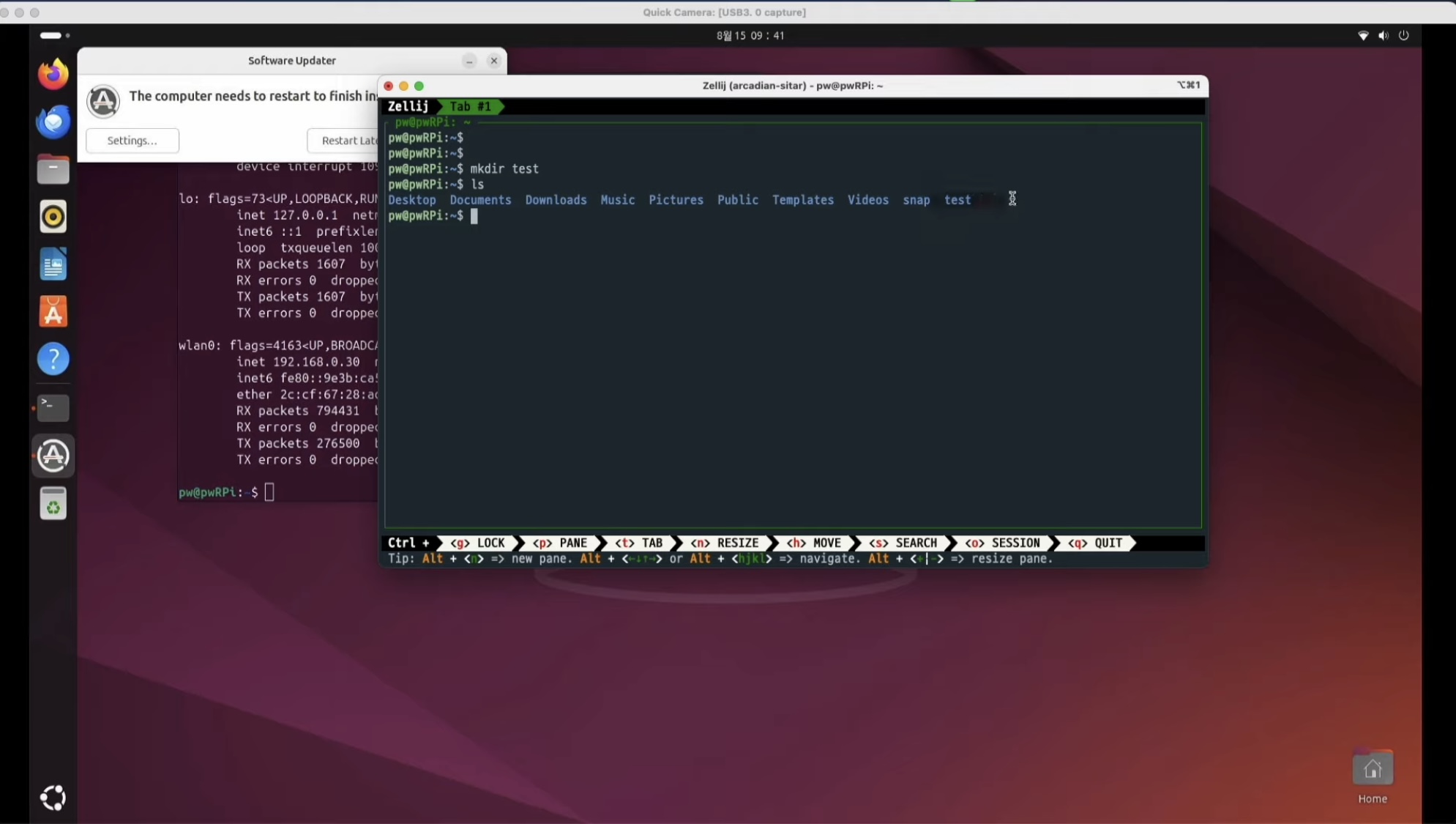Show applications with the Ubuntu logo button
Viewport: 1456px width, 824px height.
(x=53, y=798)
